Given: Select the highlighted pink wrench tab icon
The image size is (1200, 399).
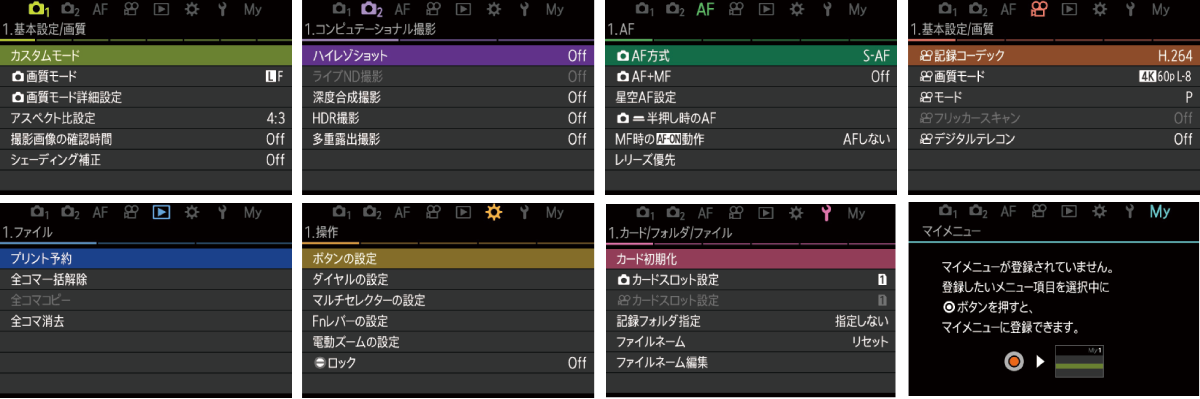Looking at the screenshot, I should point(826,212).
